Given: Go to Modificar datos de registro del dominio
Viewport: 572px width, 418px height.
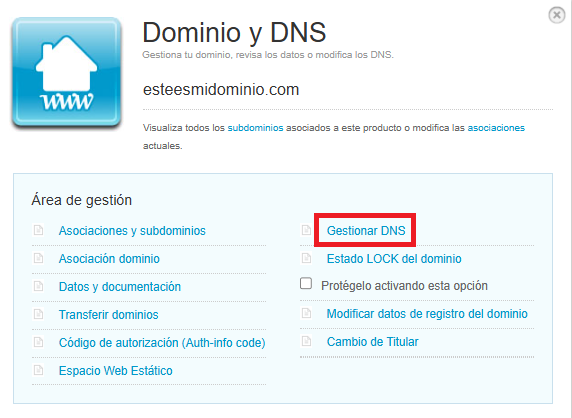Looking at the screenshot, I should (x=427, y=314).
